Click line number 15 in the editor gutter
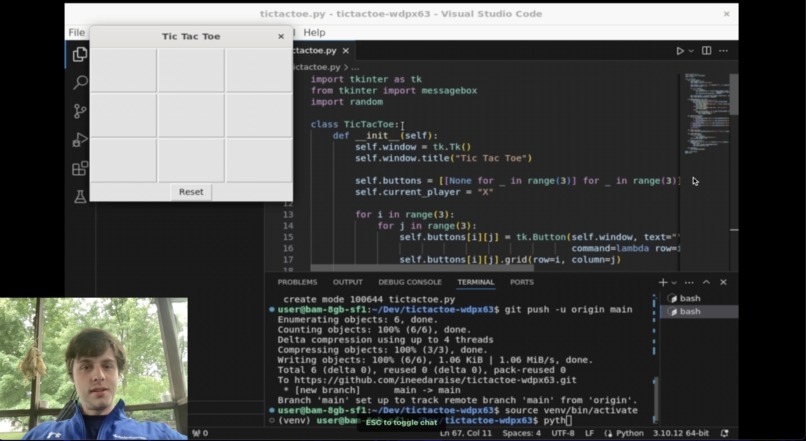Screen dimensions: 806x441 [288, 237]
